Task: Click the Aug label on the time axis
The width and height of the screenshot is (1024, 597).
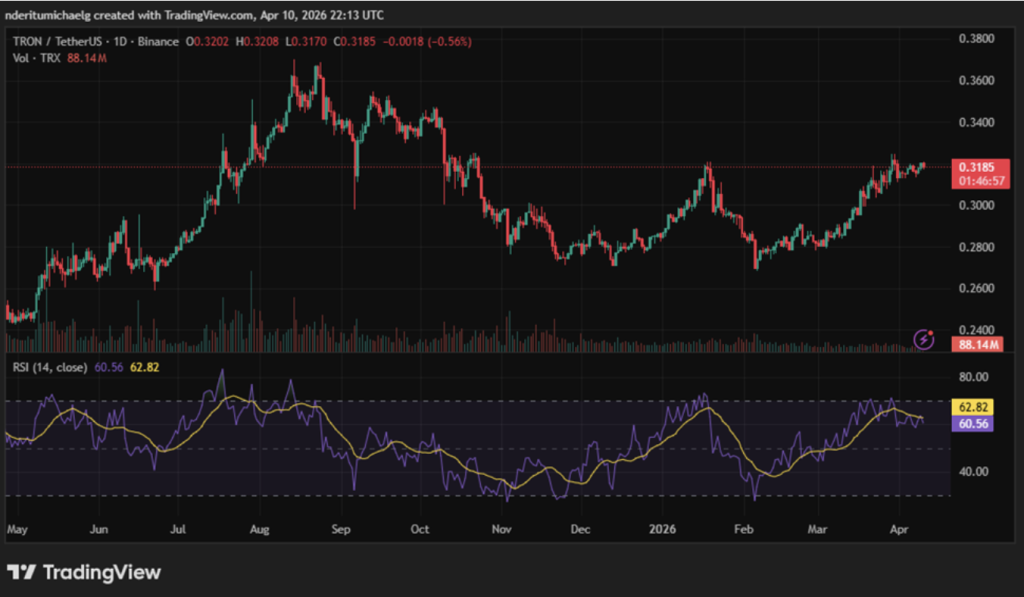Action: tap(258, 527)
